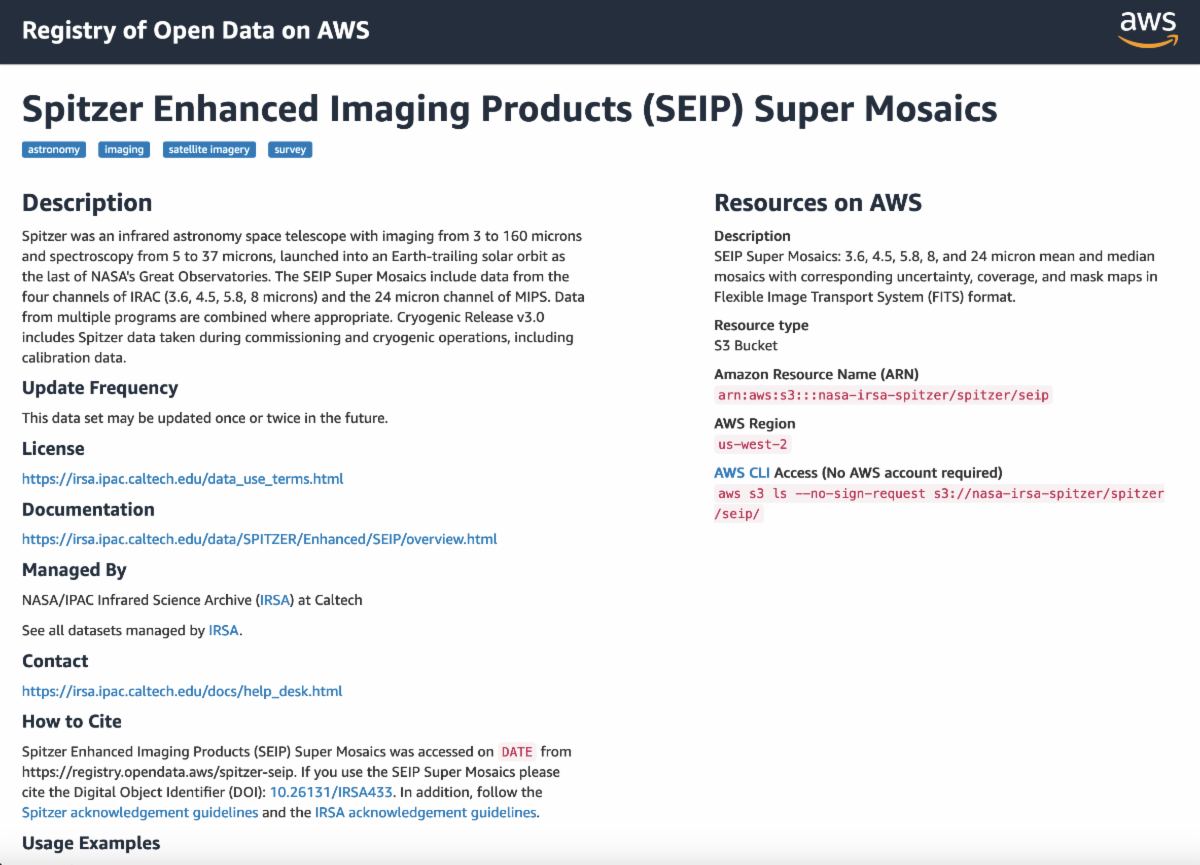
Task: Select the astronomy tag
Action: pyautogui.click(x=54, y=150)
